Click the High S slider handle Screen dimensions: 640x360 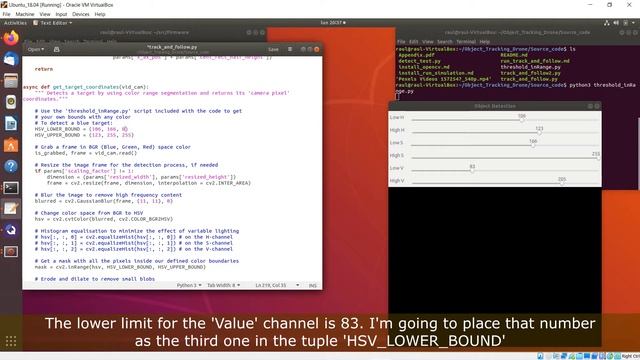click(597, 158)
